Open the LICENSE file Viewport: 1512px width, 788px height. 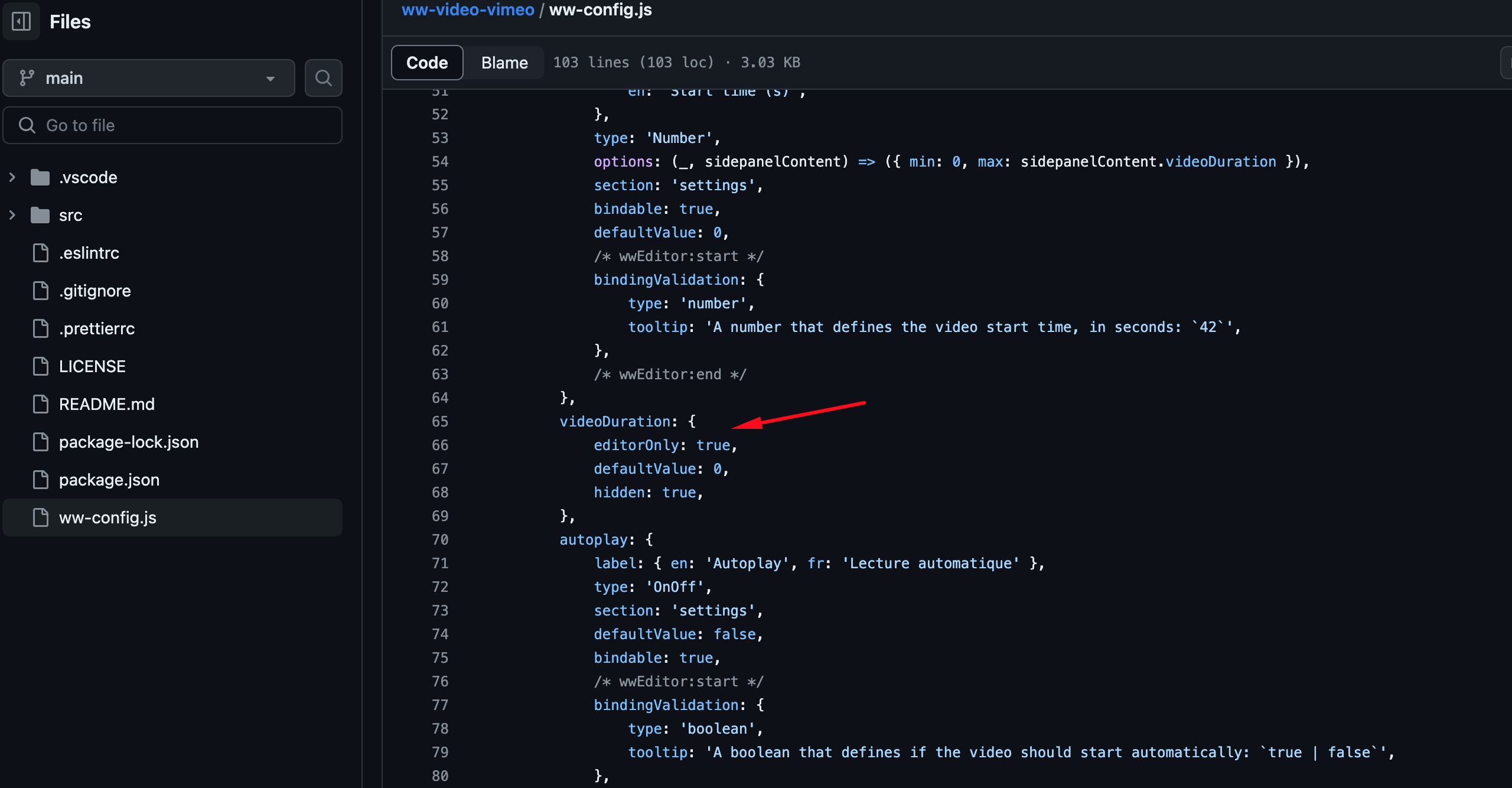click(x=92, y=366)
